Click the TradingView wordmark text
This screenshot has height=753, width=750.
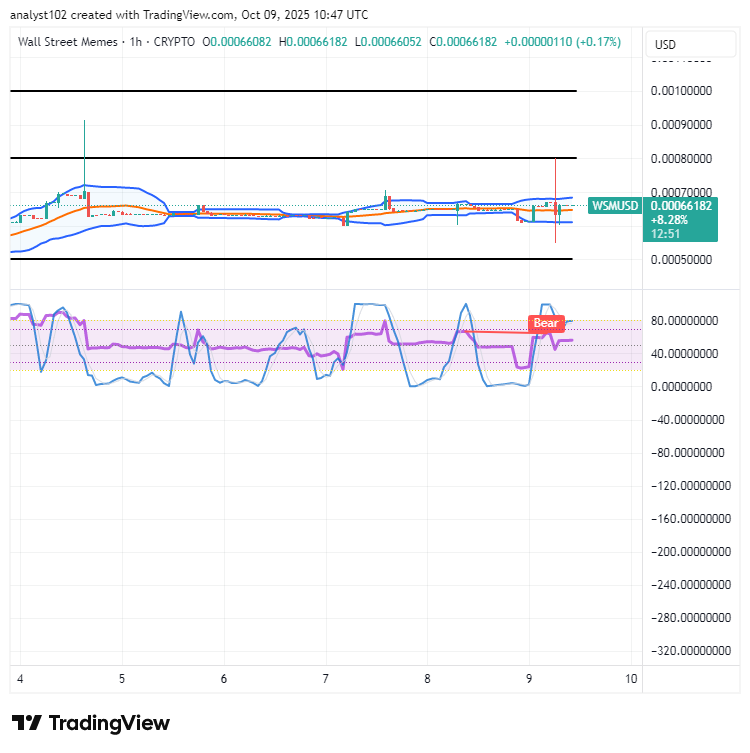tap(109, 723)
